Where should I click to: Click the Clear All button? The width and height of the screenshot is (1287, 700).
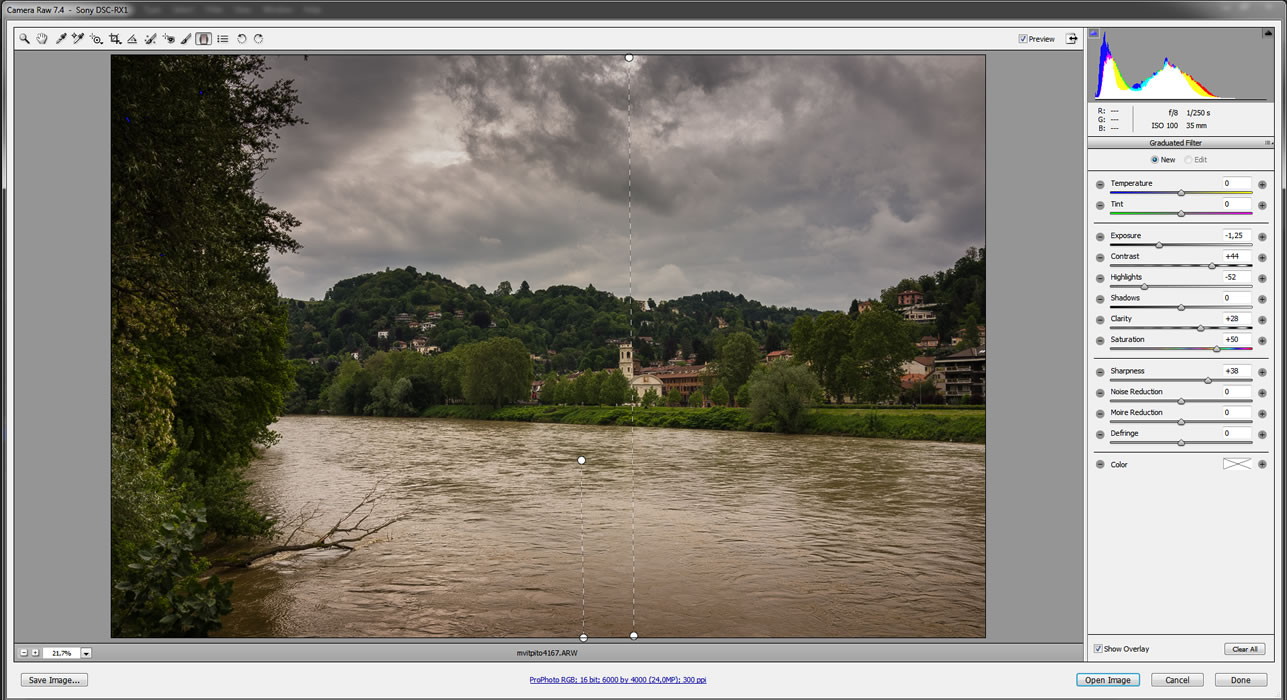pyautogui.click(x=1245, y=649)
